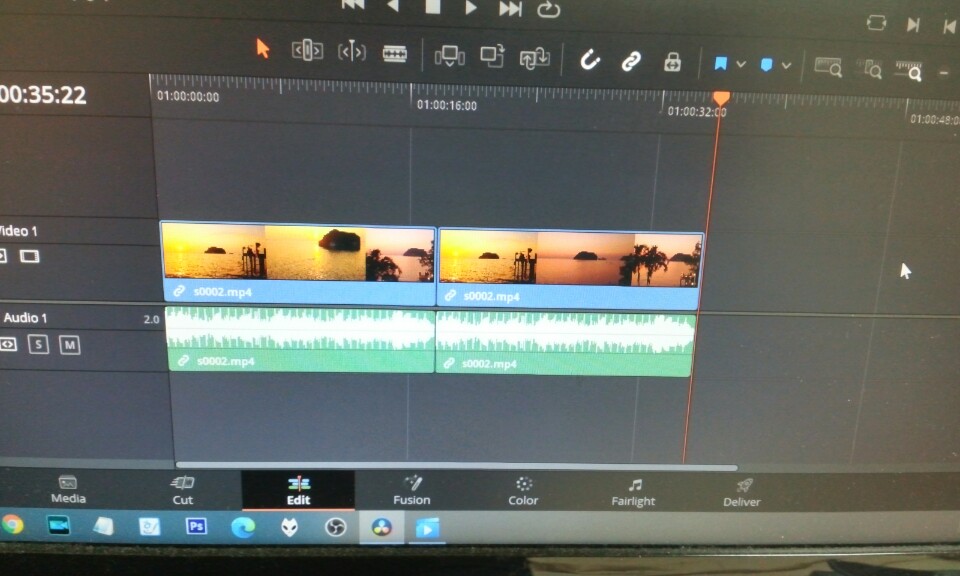Click the 00:35:22 timecode display
The height and width of the screenshot is (576, 960).
coord(43,95)
